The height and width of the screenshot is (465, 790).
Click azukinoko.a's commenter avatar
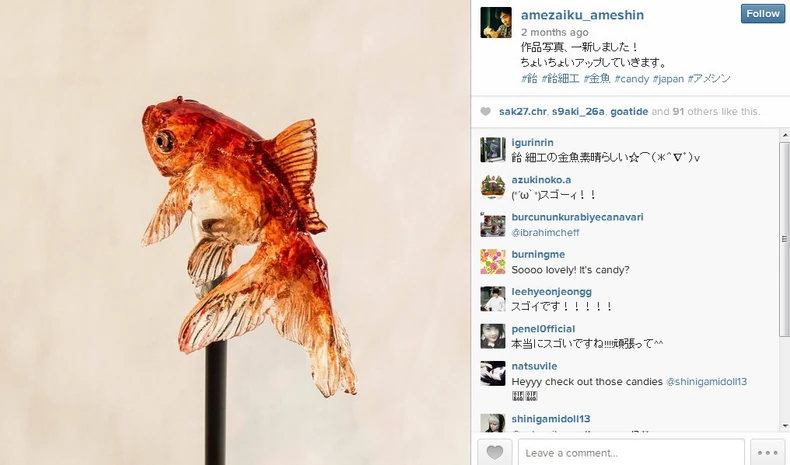pos(493,187)
